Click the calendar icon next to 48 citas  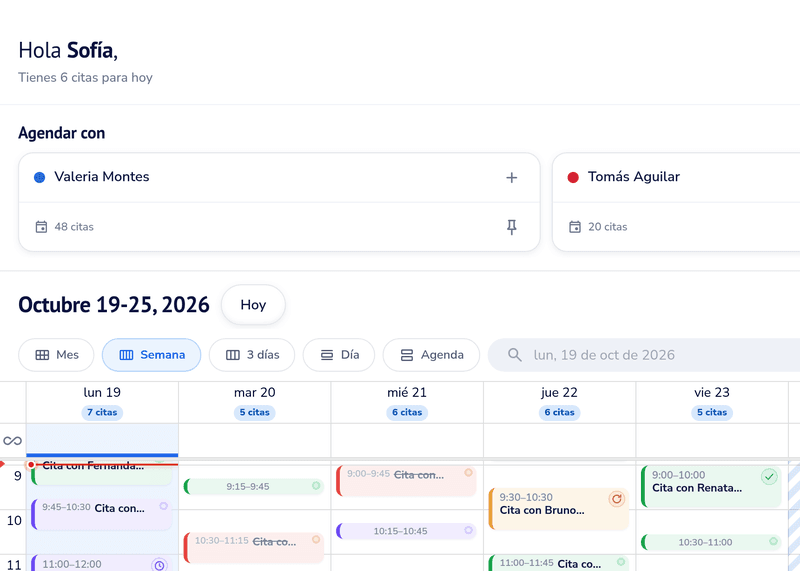pyautogui.click(x=41, y=227)
